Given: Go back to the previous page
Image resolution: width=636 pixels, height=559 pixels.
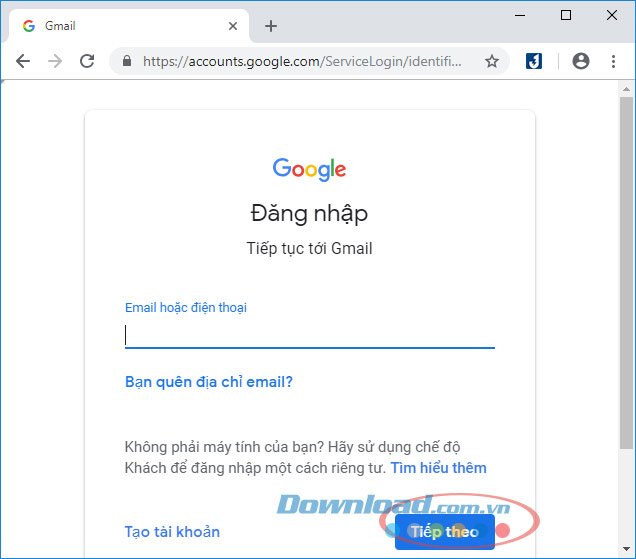Looking at the screenshot, I should pyautogui.click(x=23, y=61).
